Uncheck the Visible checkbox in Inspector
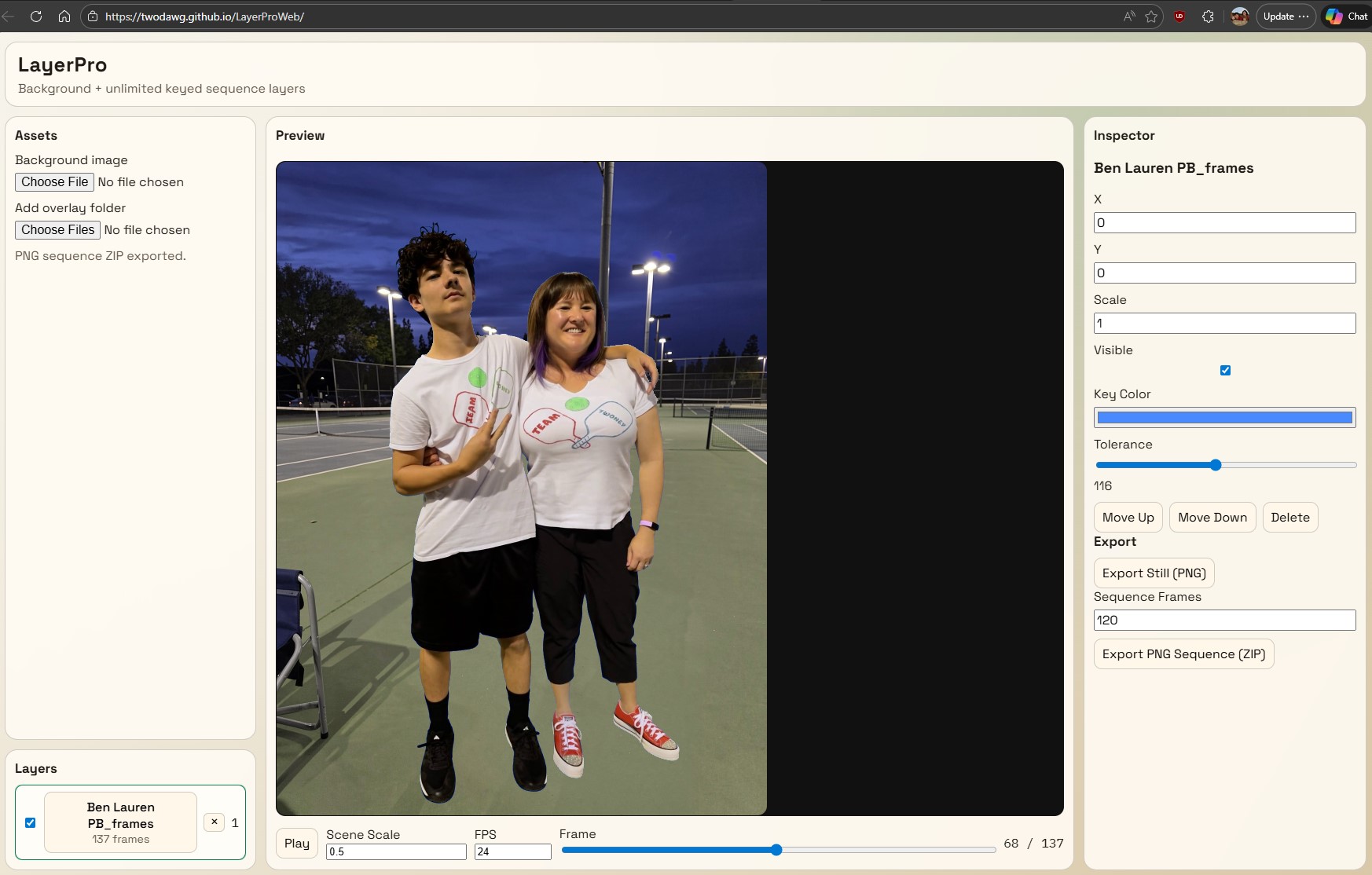 click(1225, 369)
